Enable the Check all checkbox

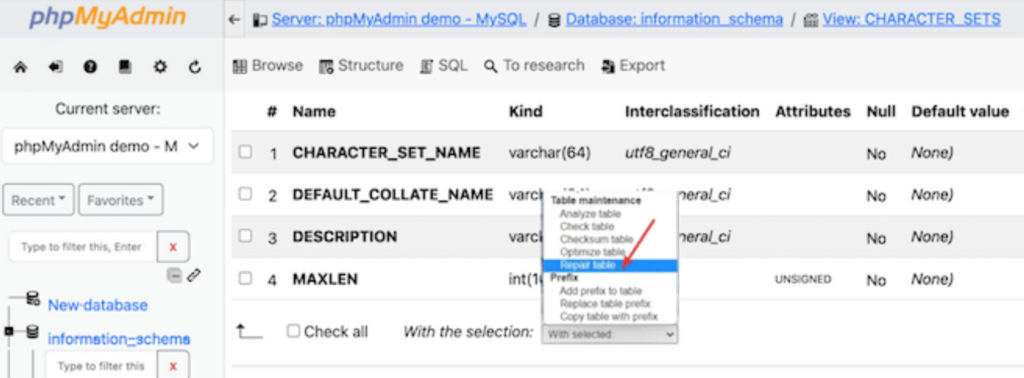click(293, 331)
